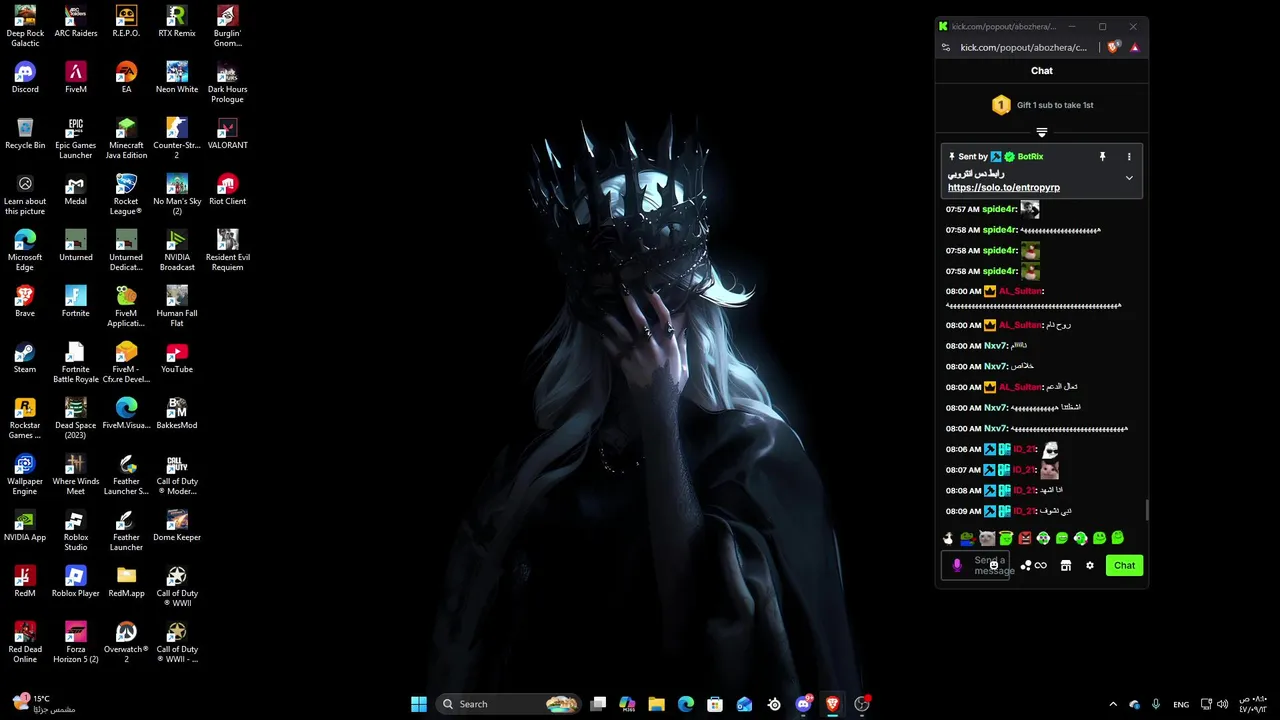Expand the pinned message chevron
Screen dimensions: 1280x720
tap(1129, 178)
